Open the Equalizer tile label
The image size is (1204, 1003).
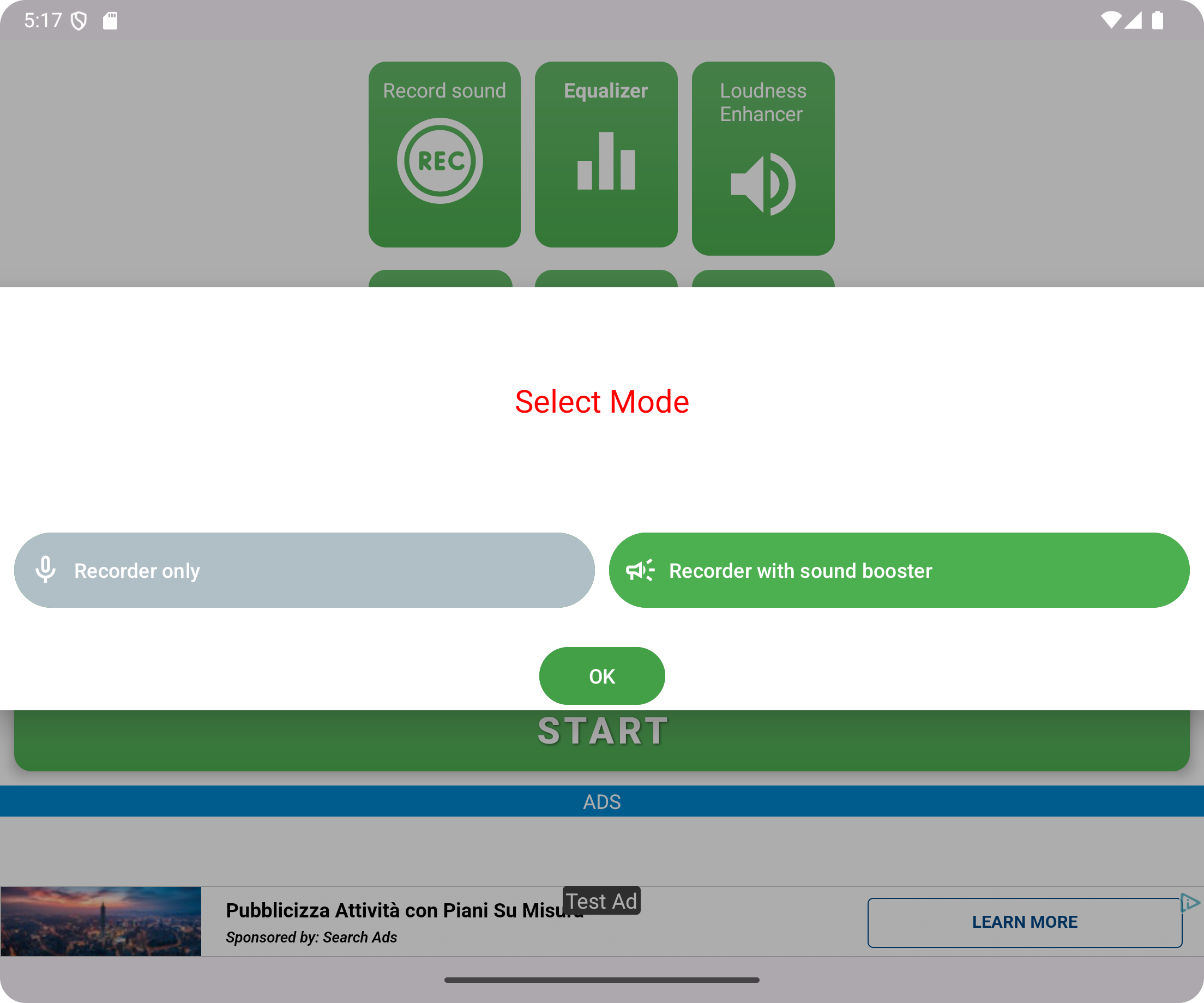605,90
